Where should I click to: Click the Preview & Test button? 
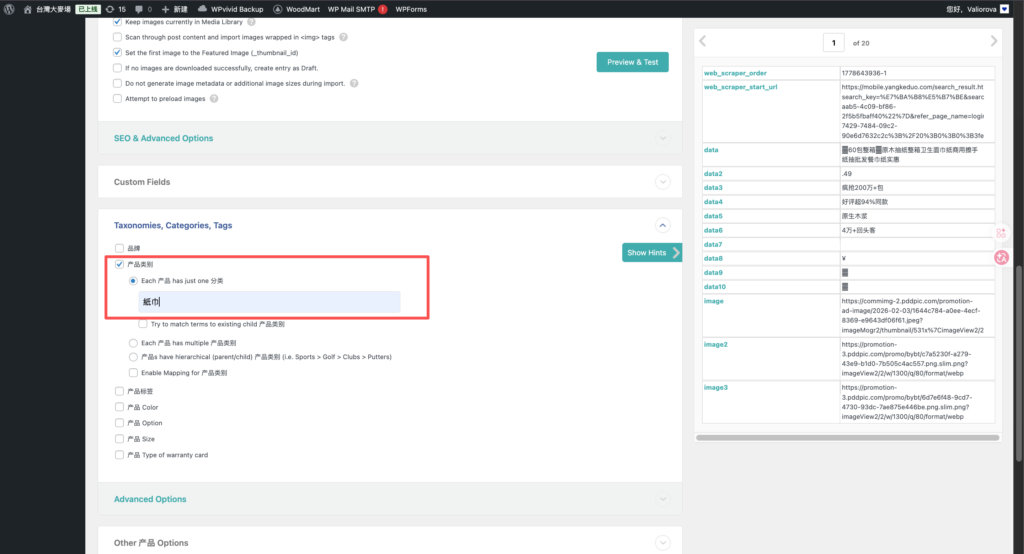632,62
